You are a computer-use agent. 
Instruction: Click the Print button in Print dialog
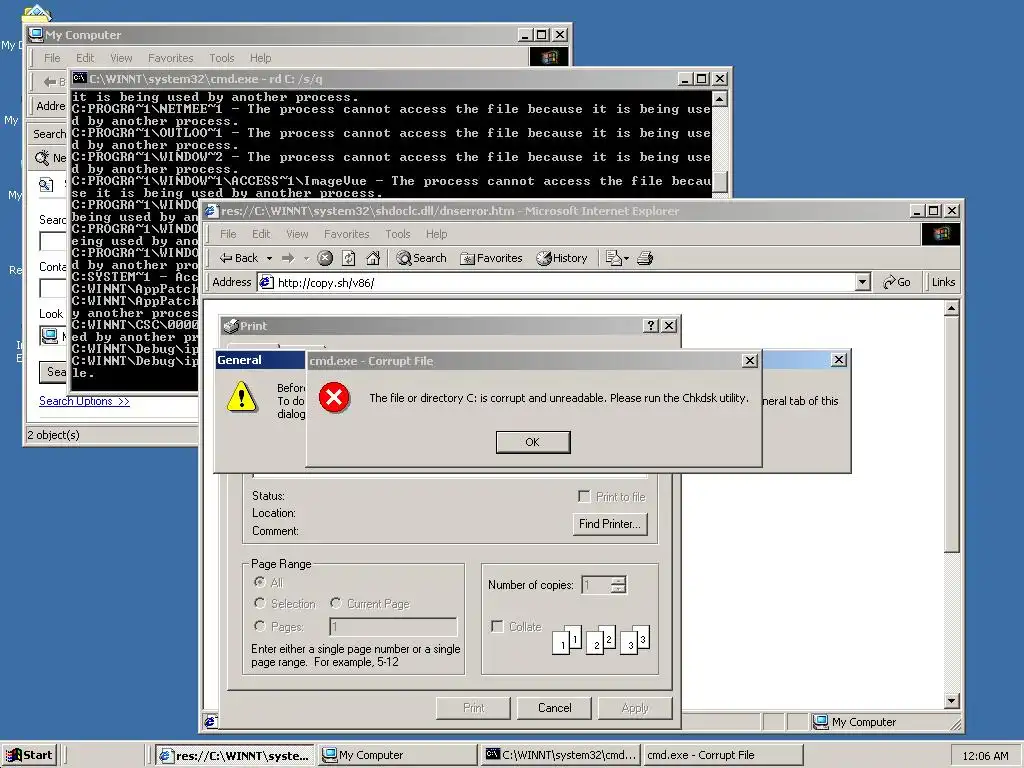pos(473,708)
